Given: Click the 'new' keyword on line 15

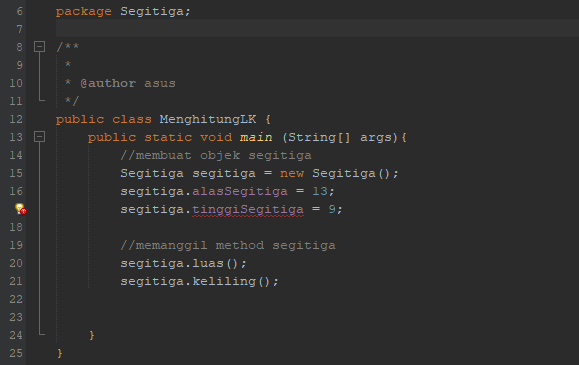Looking at the screenshot, I should 292,173.
